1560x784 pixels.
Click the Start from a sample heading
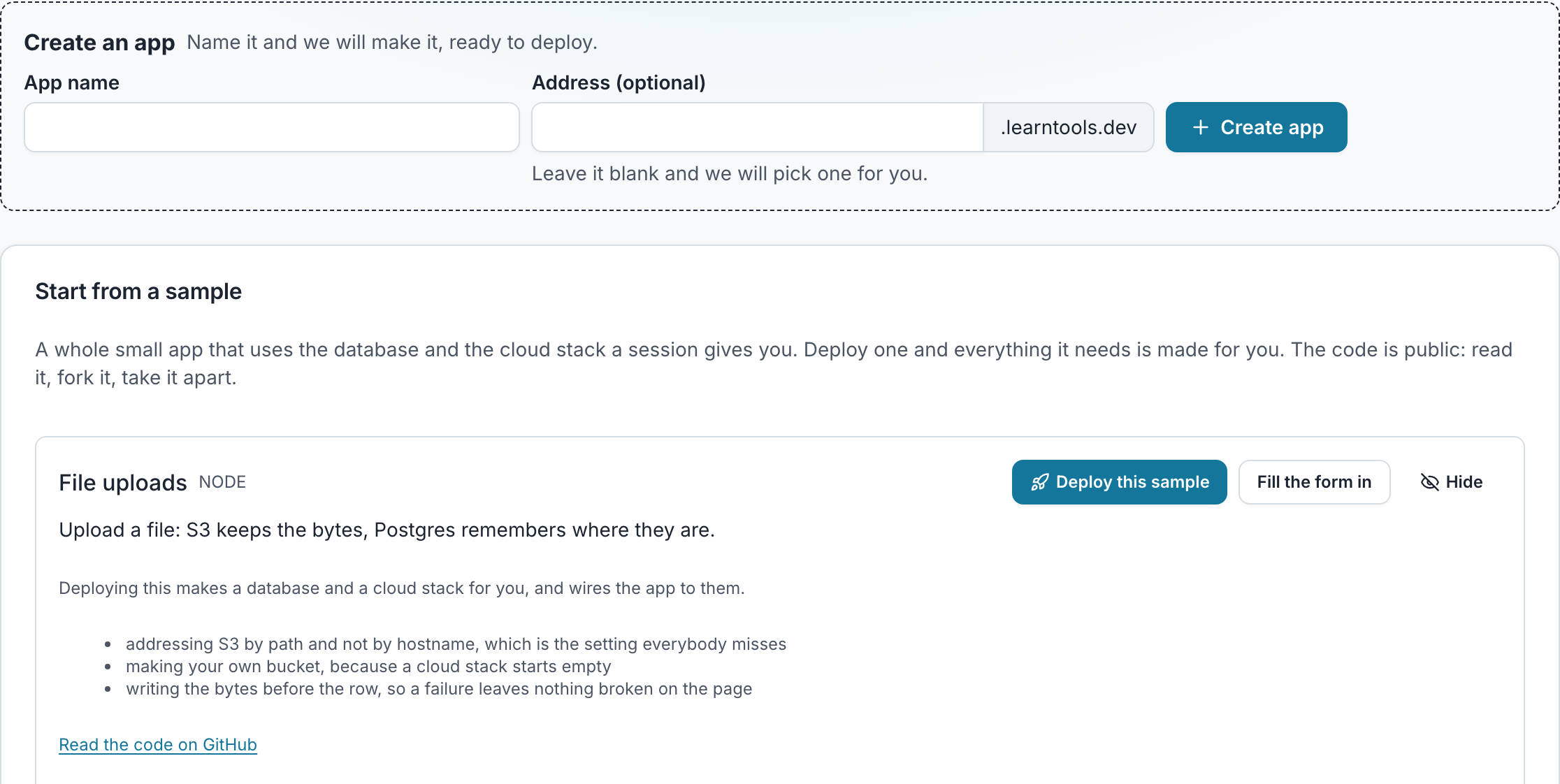point(138,291)
